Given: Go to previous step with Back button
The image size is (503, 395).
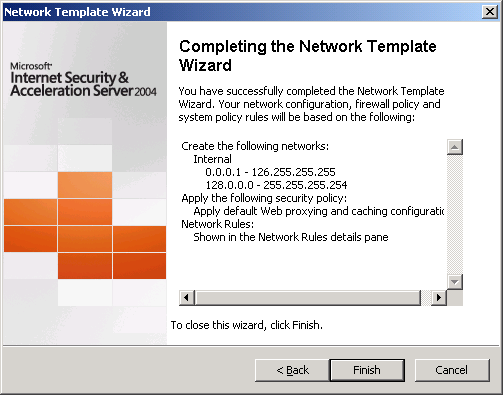Looking at the screenshot, I should tap(292, 370).
